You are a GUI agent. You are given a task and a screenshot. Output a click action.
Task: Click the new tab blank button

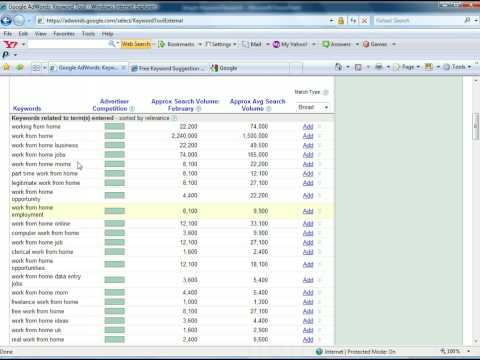296,68
